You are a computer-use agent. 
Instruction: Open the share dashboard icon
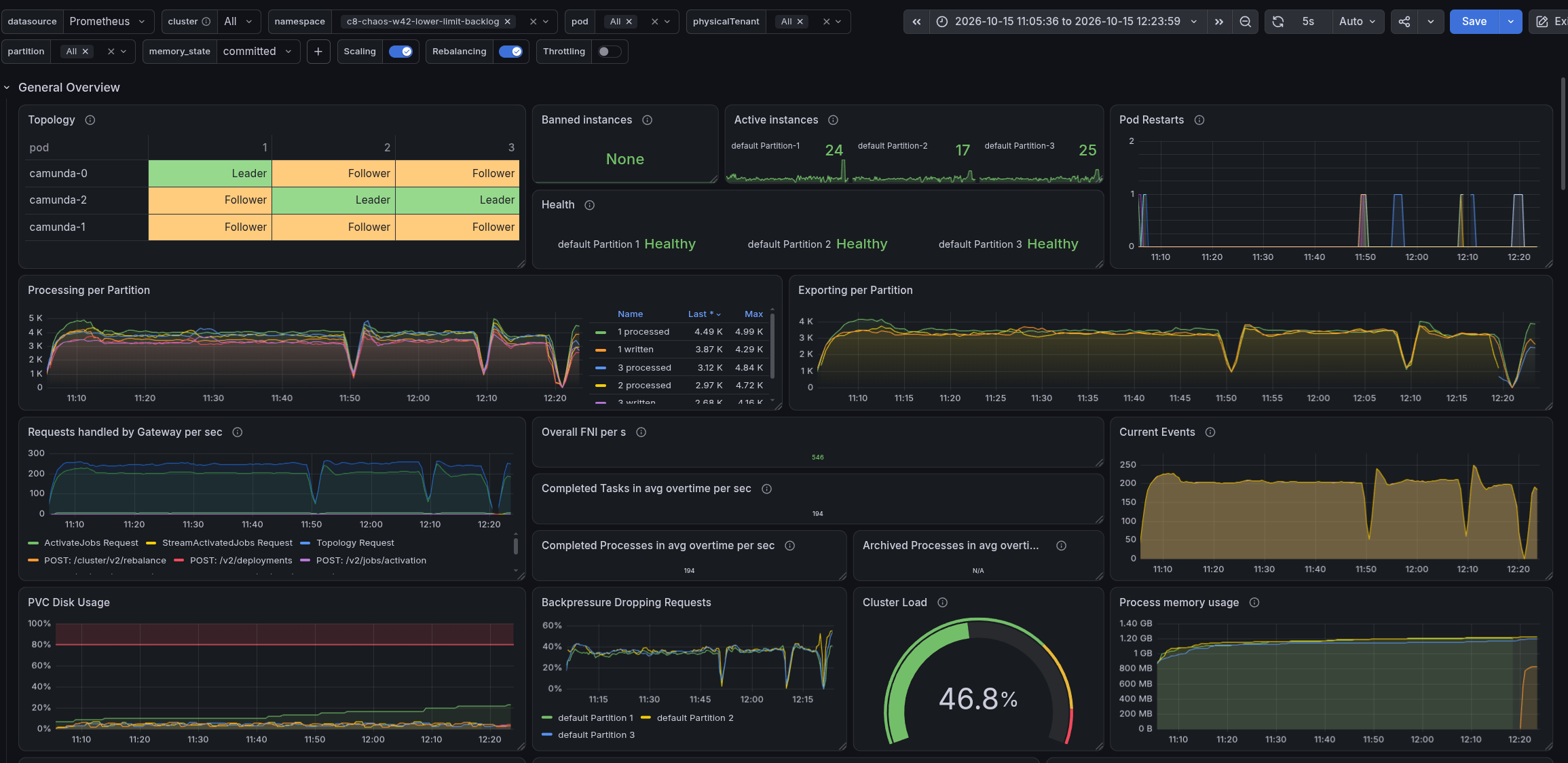[x=1404, y=22]
